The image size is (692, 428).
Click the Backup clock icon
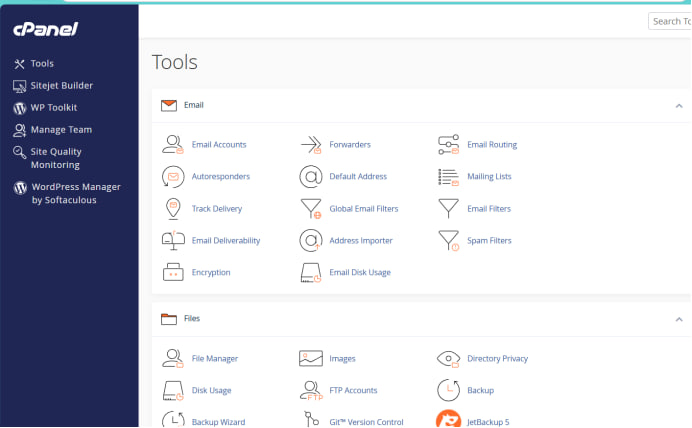pos(448,390)
